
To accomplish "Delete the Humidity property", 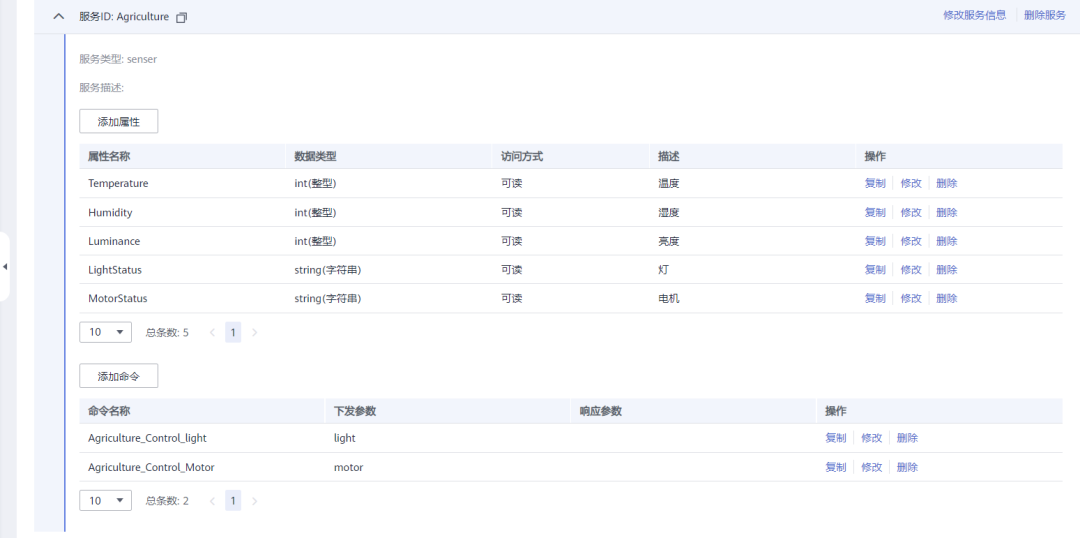I will point(947,212).
